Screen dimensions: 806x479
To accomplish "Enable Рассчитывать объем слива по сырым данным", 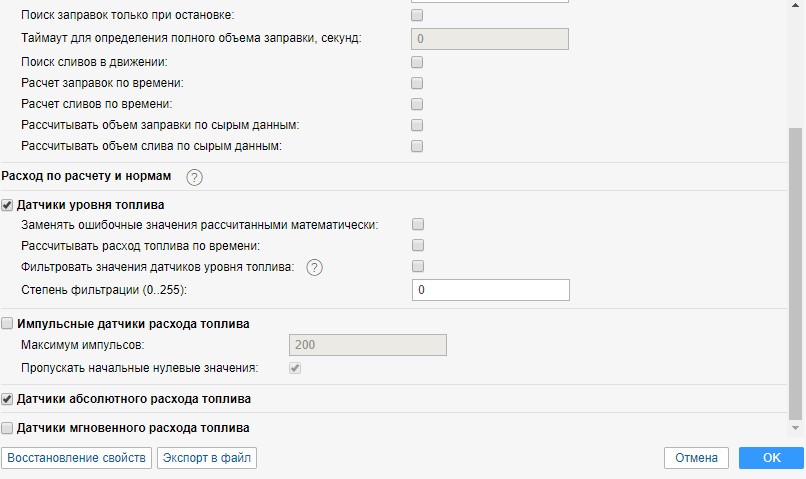I will click(x=417, y=146).
